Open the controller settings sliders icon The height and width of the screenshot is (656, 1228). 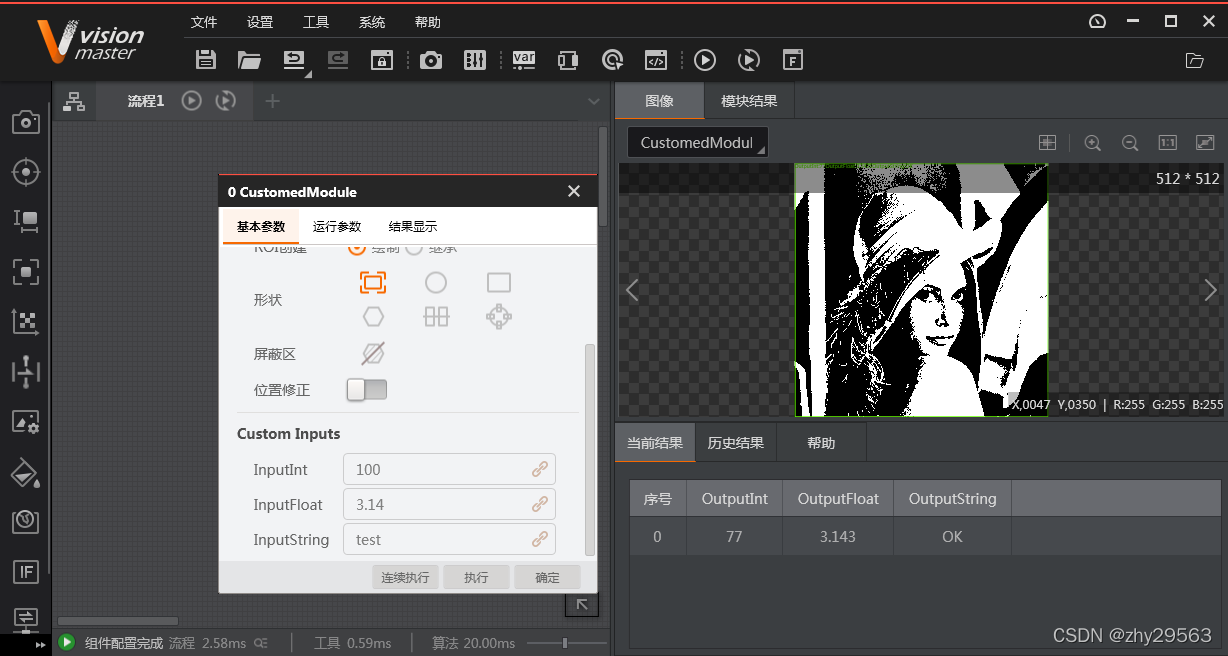(475, 60)
